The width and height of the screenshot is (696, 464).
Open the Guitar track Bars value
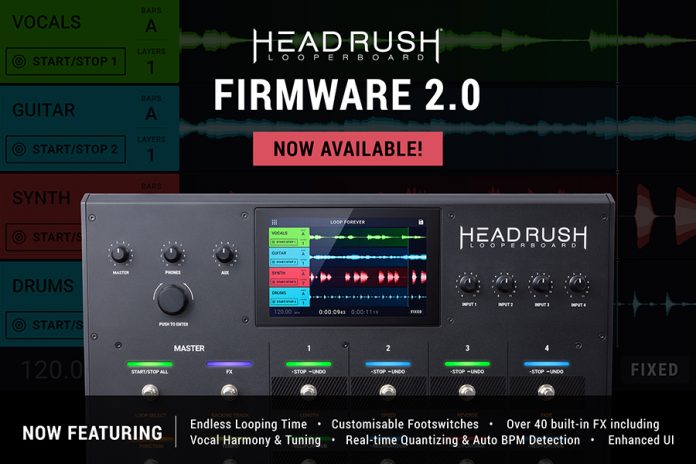[151, 115]
